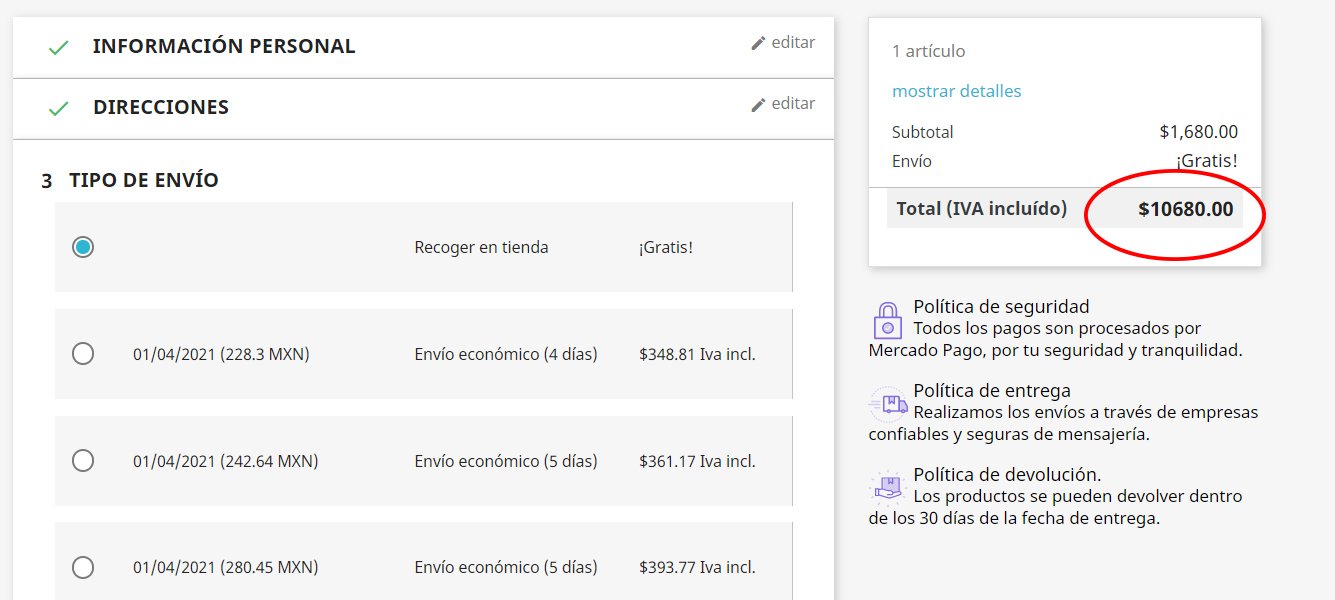Click the 1 artículo summary label
The height and width of the screenshot is (600, 1335).
point(928,51)
